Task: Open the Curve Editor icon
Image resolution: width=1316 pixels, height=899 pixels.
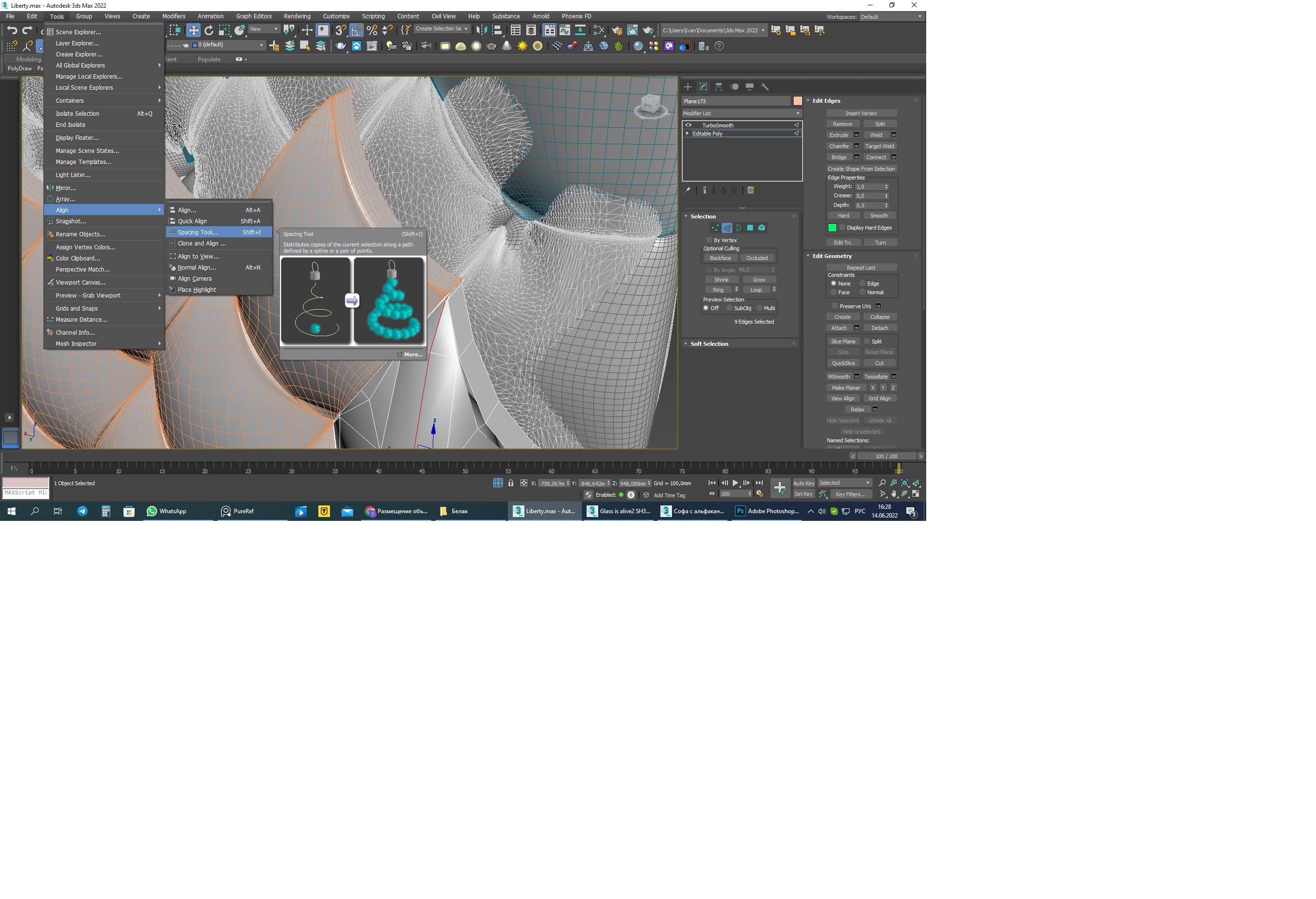Action: pos(564,30)
